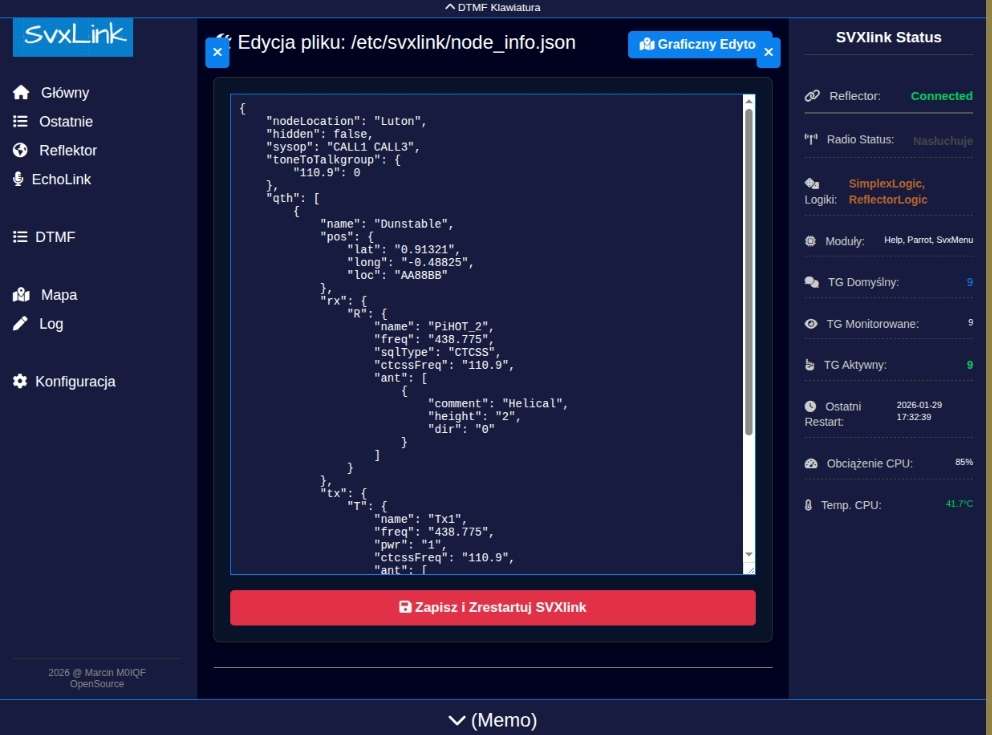Click the scrollbar down arrow in editor
Viewport: 992px width, 735px height.
pos(749,554)
